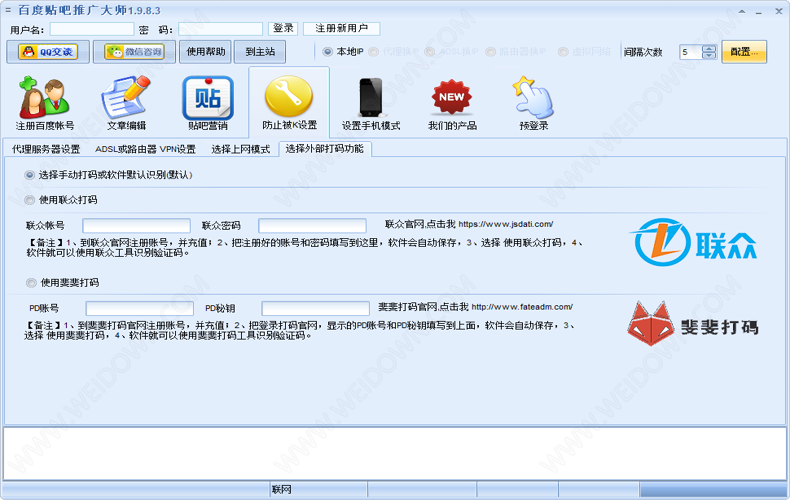
Task: Click the white log output area
Action: (395, 454)
